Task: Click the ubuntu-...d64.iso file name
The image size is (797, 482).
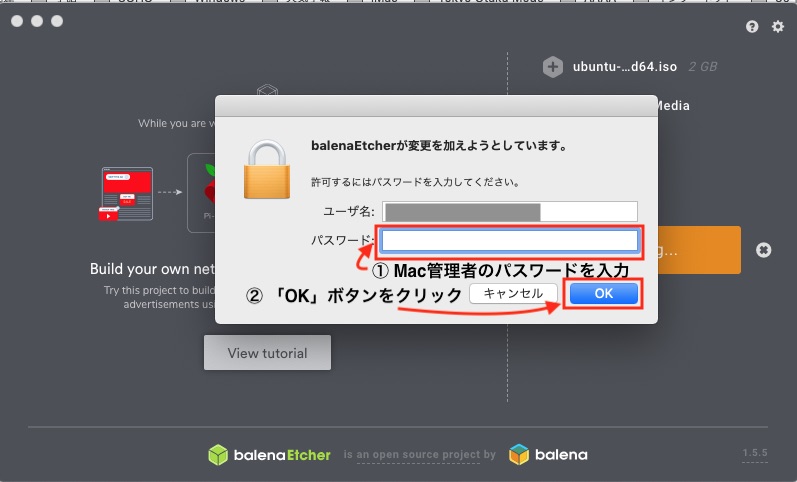Action: click(625, 67)
